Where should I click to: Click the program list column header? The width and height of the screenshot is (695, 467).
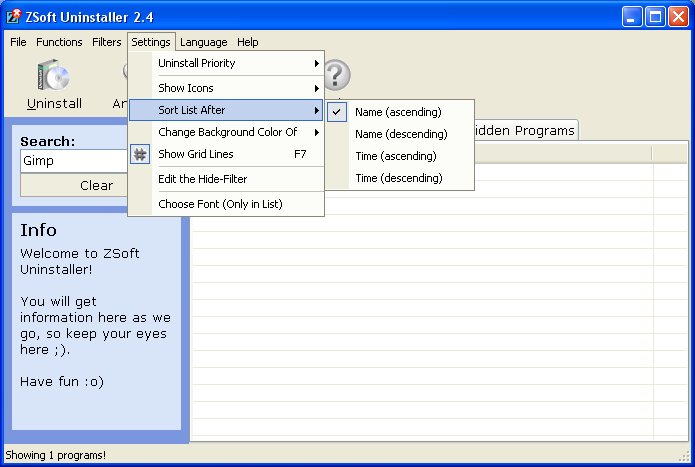[x=563, y=153]
